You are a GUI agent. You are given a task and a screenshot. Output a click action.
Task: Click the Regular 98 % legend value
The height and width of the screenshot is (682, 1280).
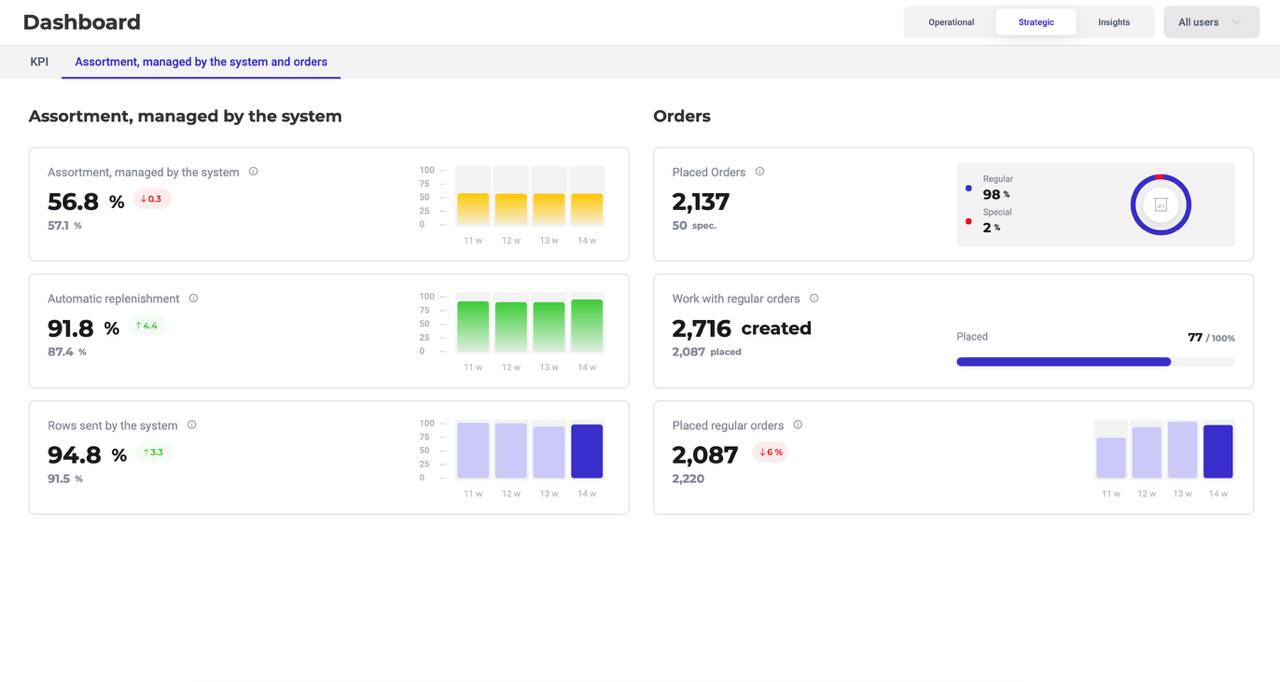[x=996, y=194]
